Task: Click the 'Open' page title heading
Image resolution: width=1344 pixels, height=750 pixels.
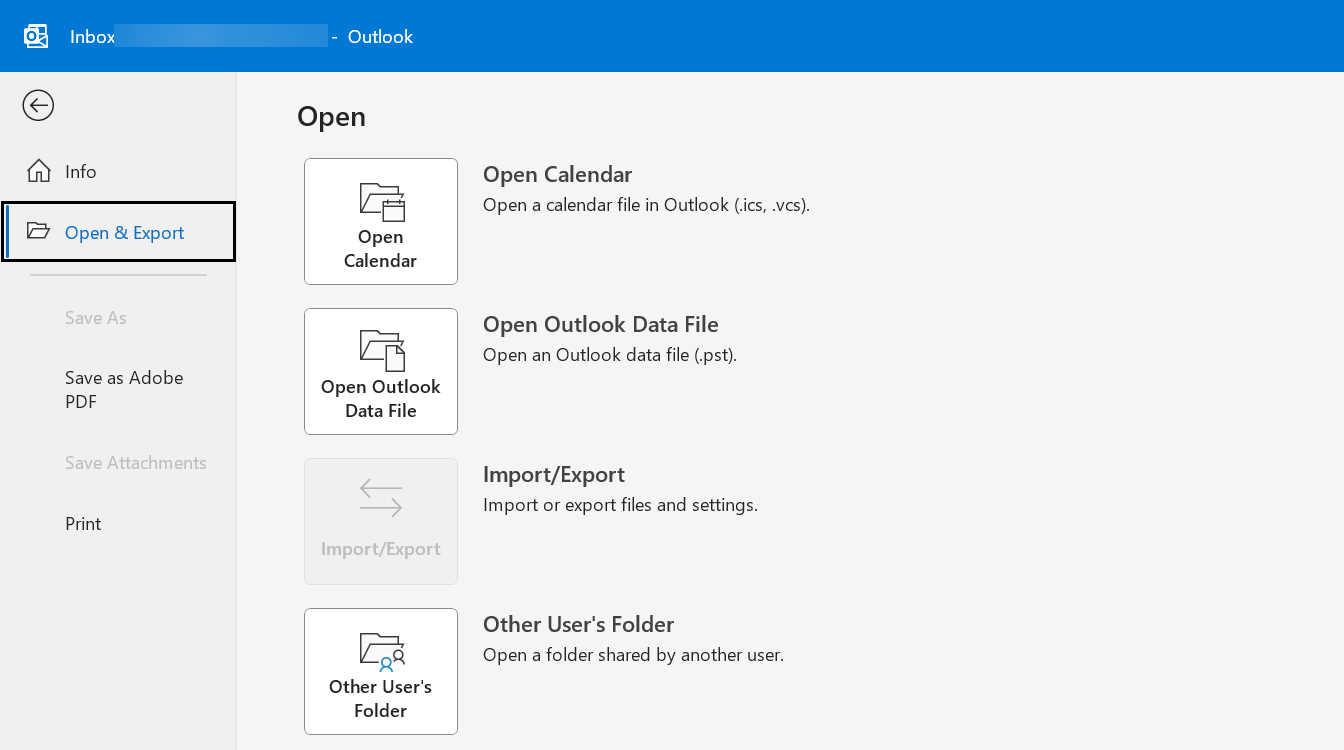Action: pos(332,117)
